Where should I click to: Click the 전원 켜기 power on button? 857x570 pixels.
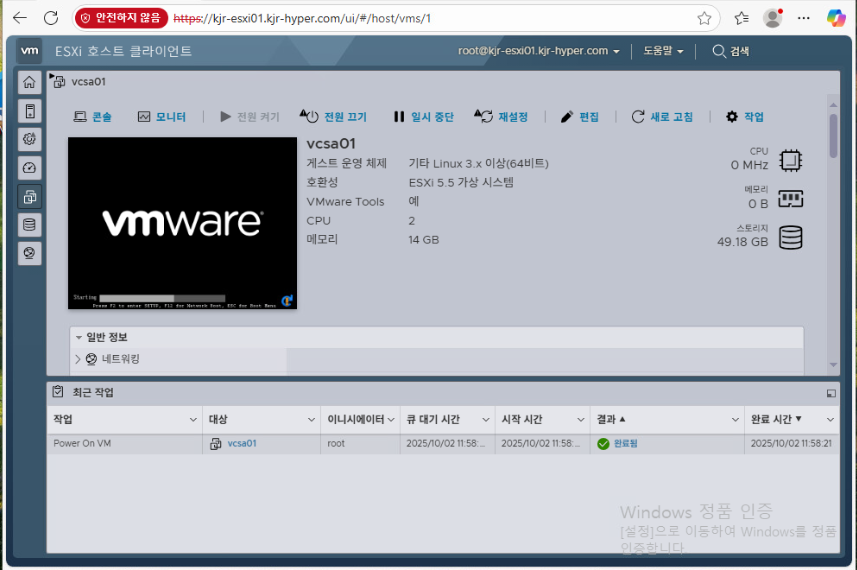click(250, 117)
